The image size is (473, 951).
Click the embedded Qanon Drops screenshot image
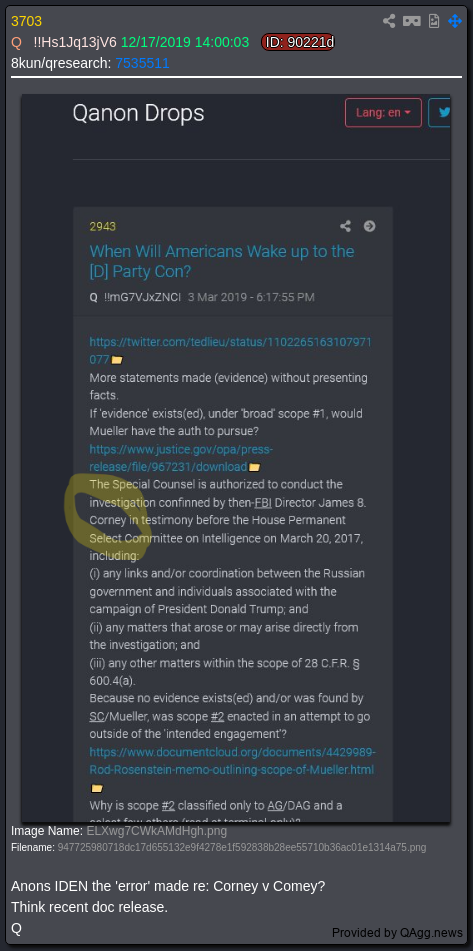pyautogui.click(x=236, y=458)
